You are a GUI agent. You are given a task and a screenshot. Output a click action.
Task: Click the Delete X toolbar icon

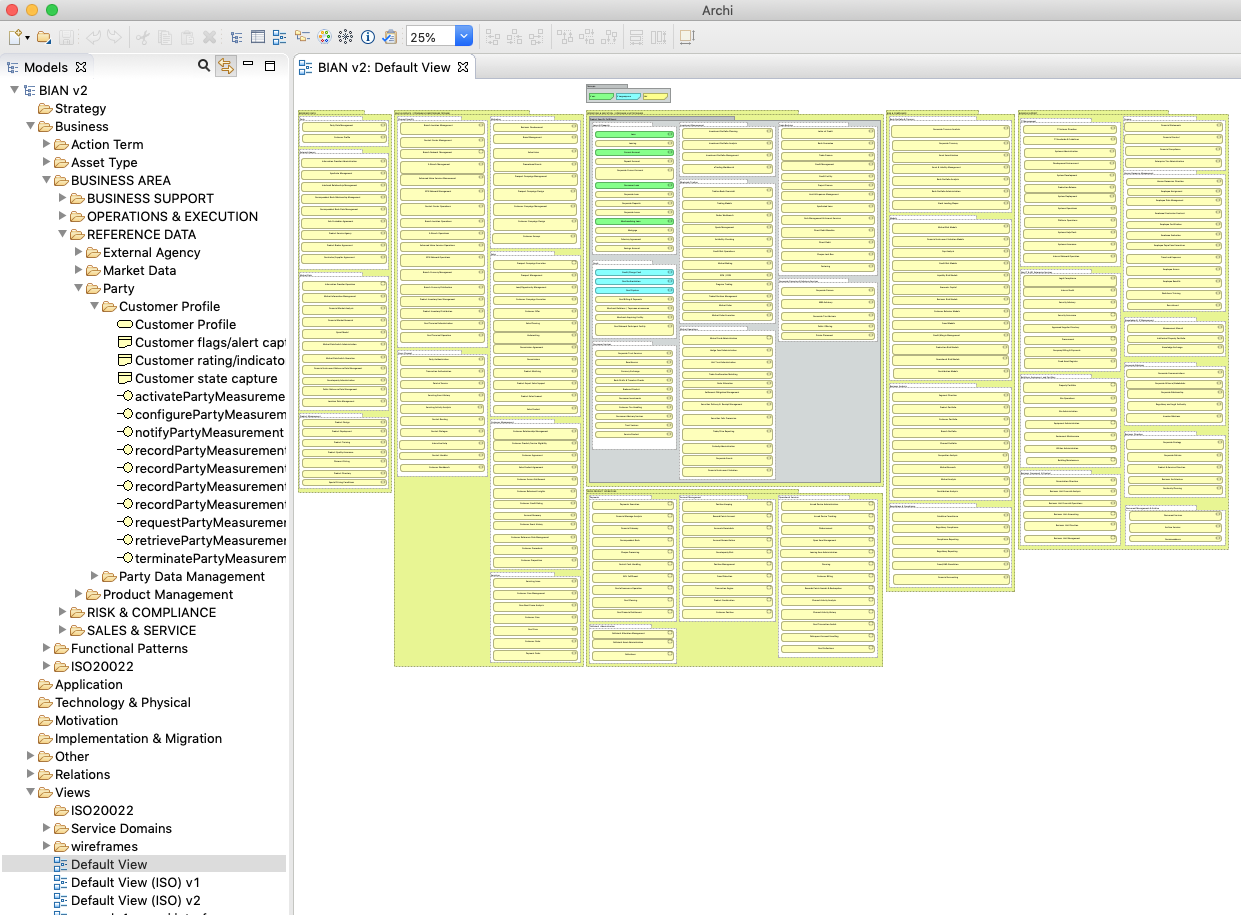(x=209, y=37)
